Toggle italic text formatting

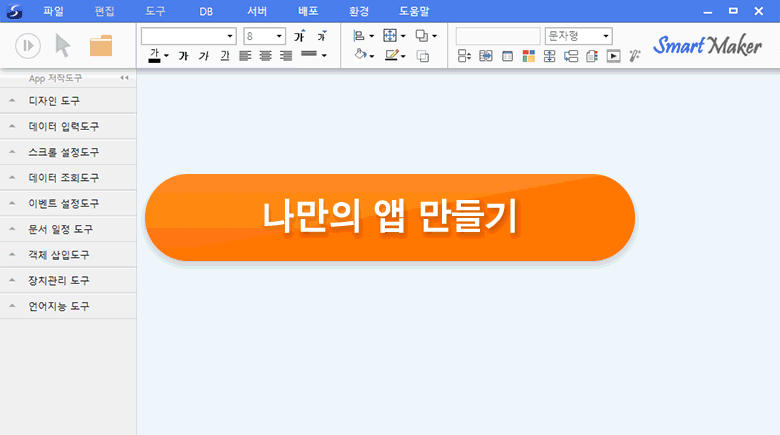point(203,56)
